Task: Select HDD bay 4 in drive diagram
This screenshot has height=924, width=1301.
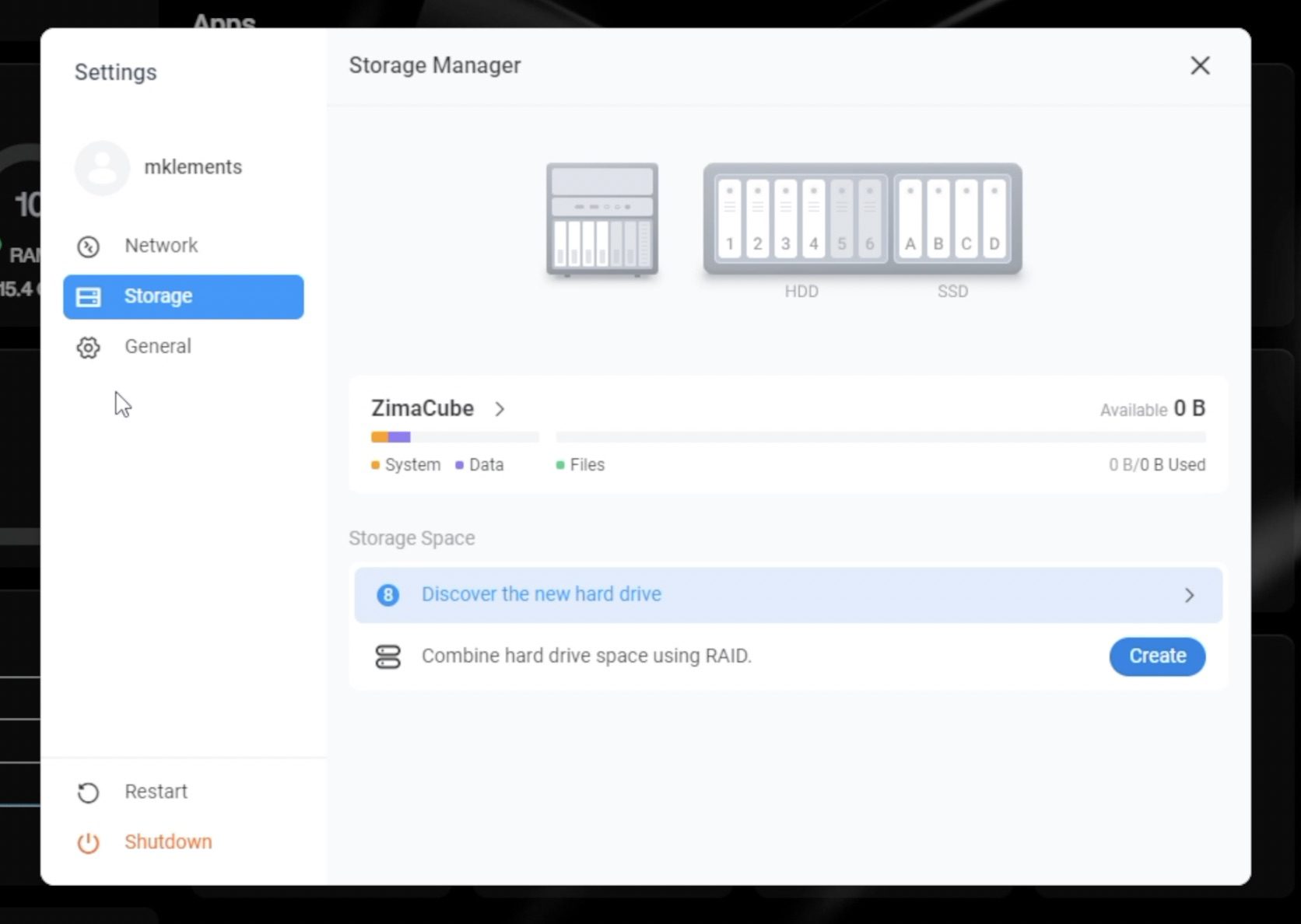Action: tap(813, 219)
